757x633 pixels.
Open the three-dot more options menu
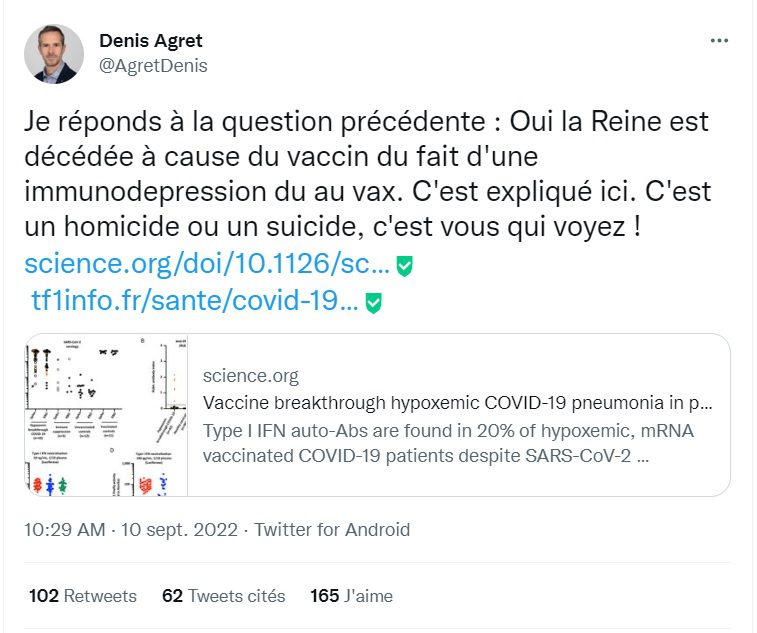coord(719,41)
